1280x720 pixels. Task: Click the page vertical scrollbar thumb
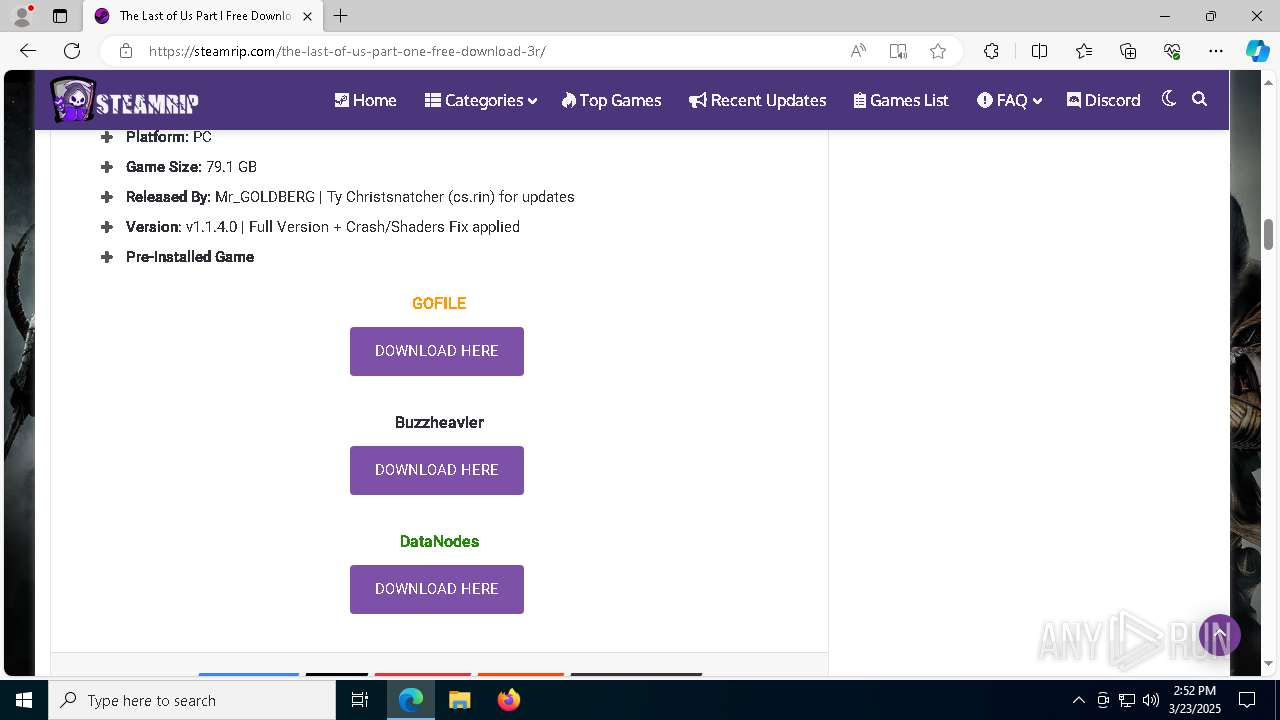(1268, 234)
